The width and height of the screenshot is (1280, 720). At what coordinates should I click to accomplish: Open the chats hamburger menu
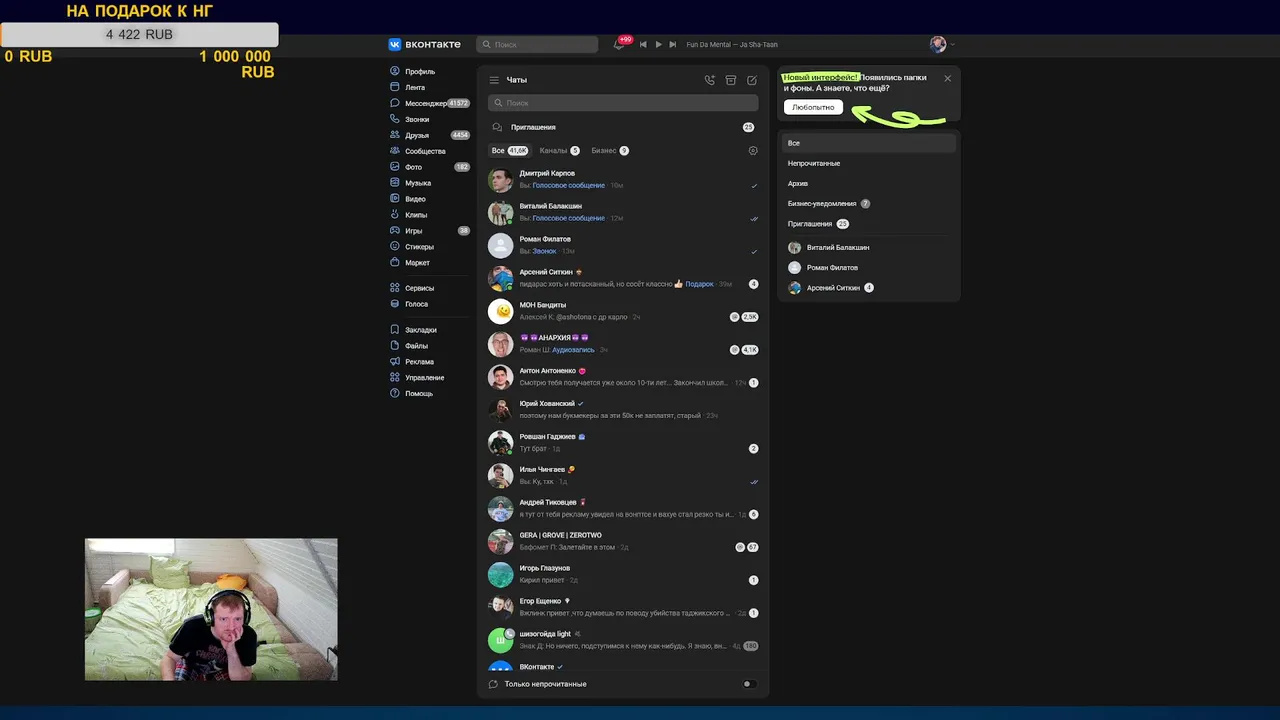tap(494, 80)
